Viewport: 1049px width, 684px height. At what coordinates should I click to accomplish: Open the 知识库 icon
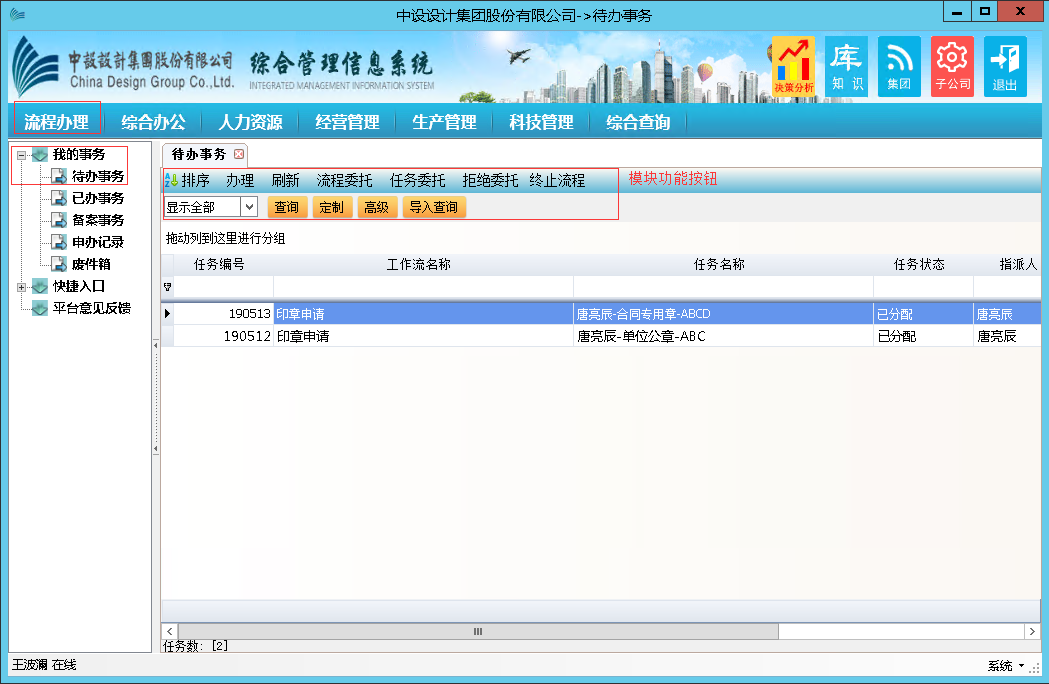846,66
